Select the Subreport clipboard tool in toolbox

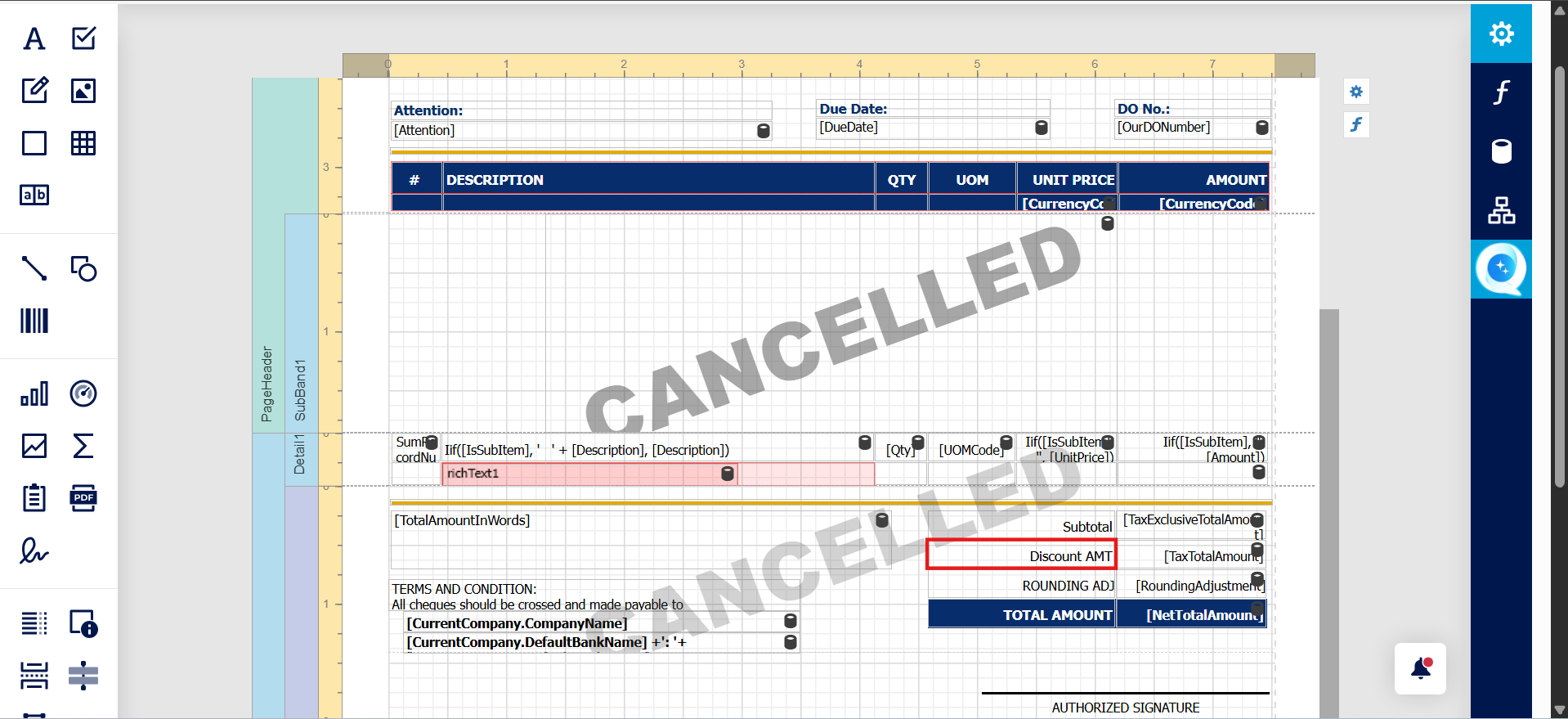34,497
